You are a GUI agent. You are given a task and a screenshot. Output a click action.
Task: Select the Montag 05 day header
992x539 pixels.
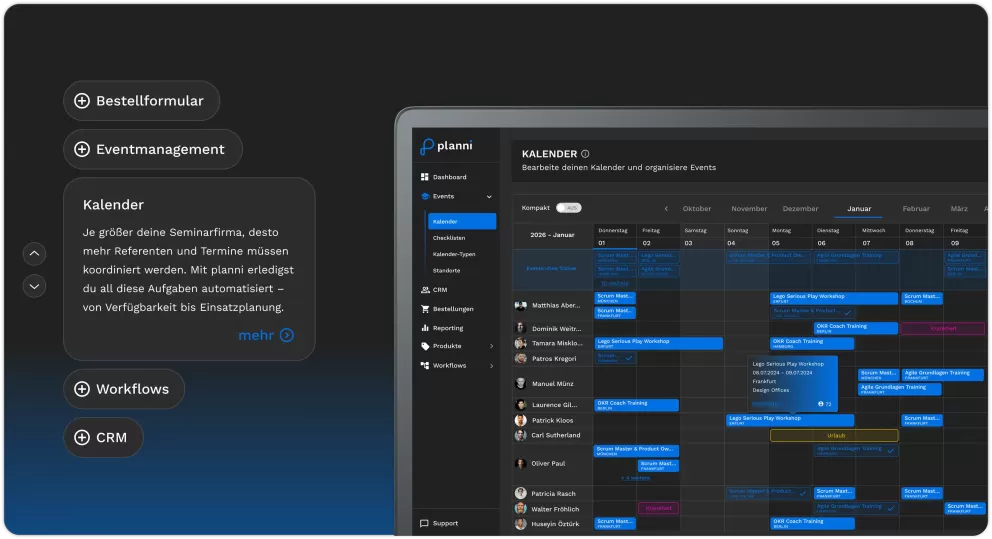tap(790, 237)
